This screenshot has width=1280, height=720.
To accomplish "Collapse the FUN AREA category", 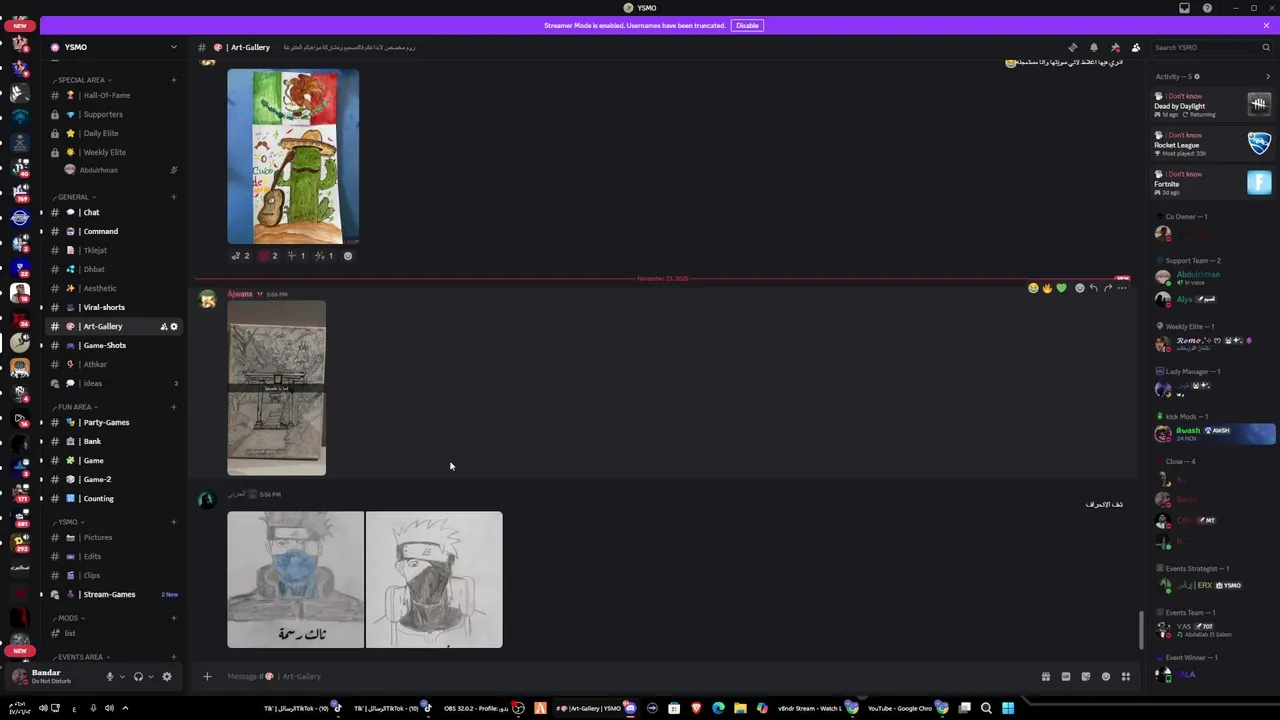I will (x=76, y=407).
